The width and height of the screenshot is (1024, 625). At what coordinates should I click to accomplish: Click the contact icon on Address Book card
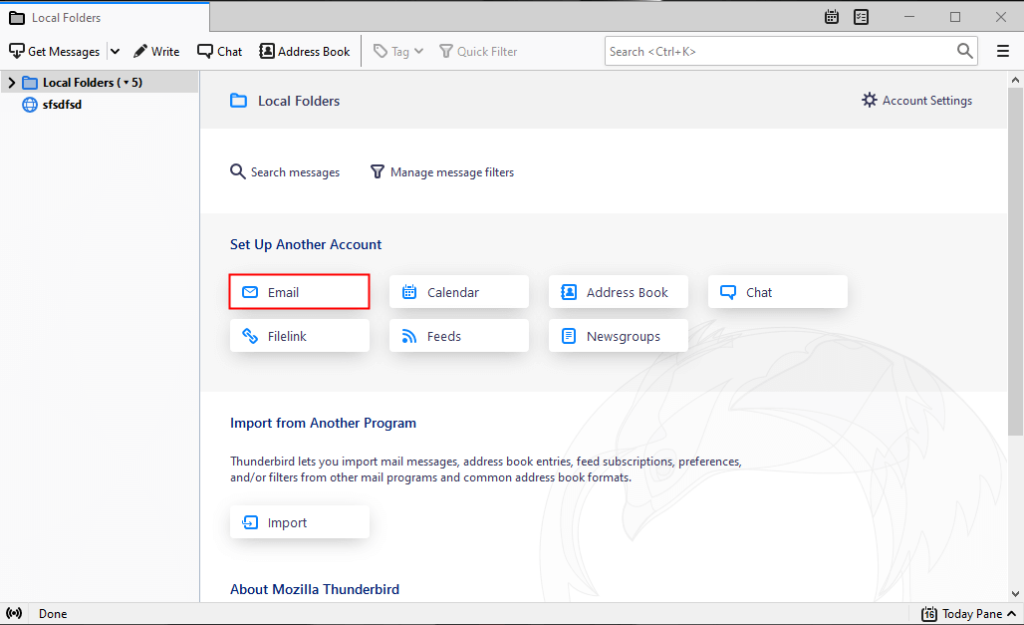[569, 292]
